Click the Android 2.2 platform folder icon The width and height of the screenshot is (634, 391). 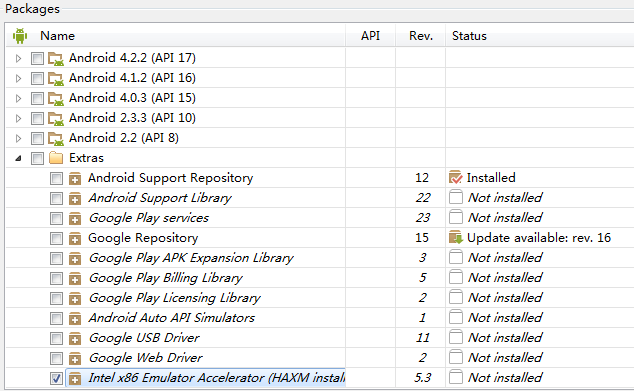pos(56,138)
